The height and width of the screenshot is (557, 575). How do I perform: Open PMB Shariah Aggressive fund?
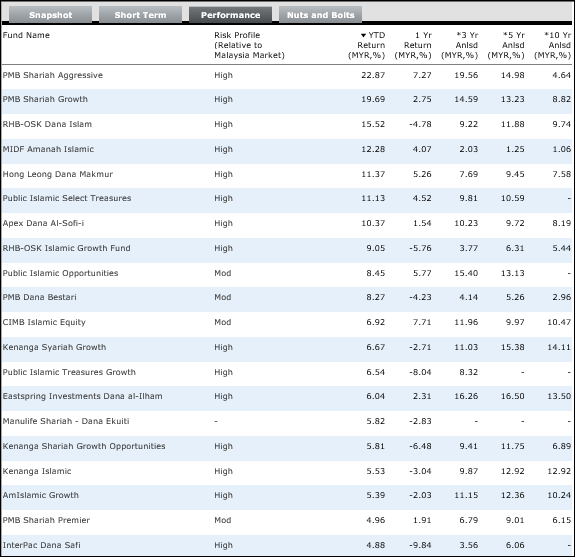pyautogui.click(x=52, y=75)
